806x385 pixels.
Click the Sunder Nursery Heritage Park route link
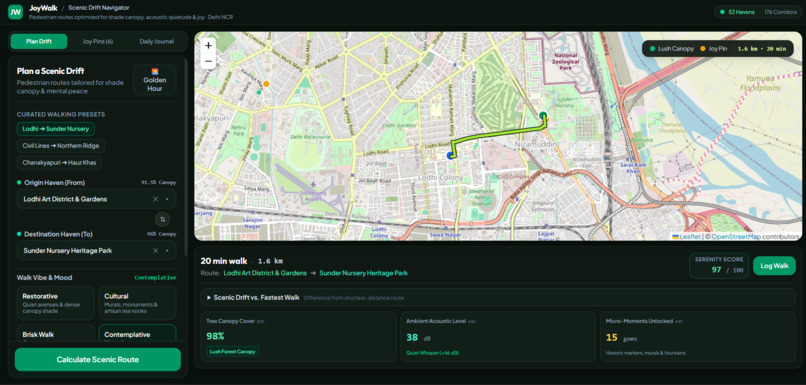[363, 273]
